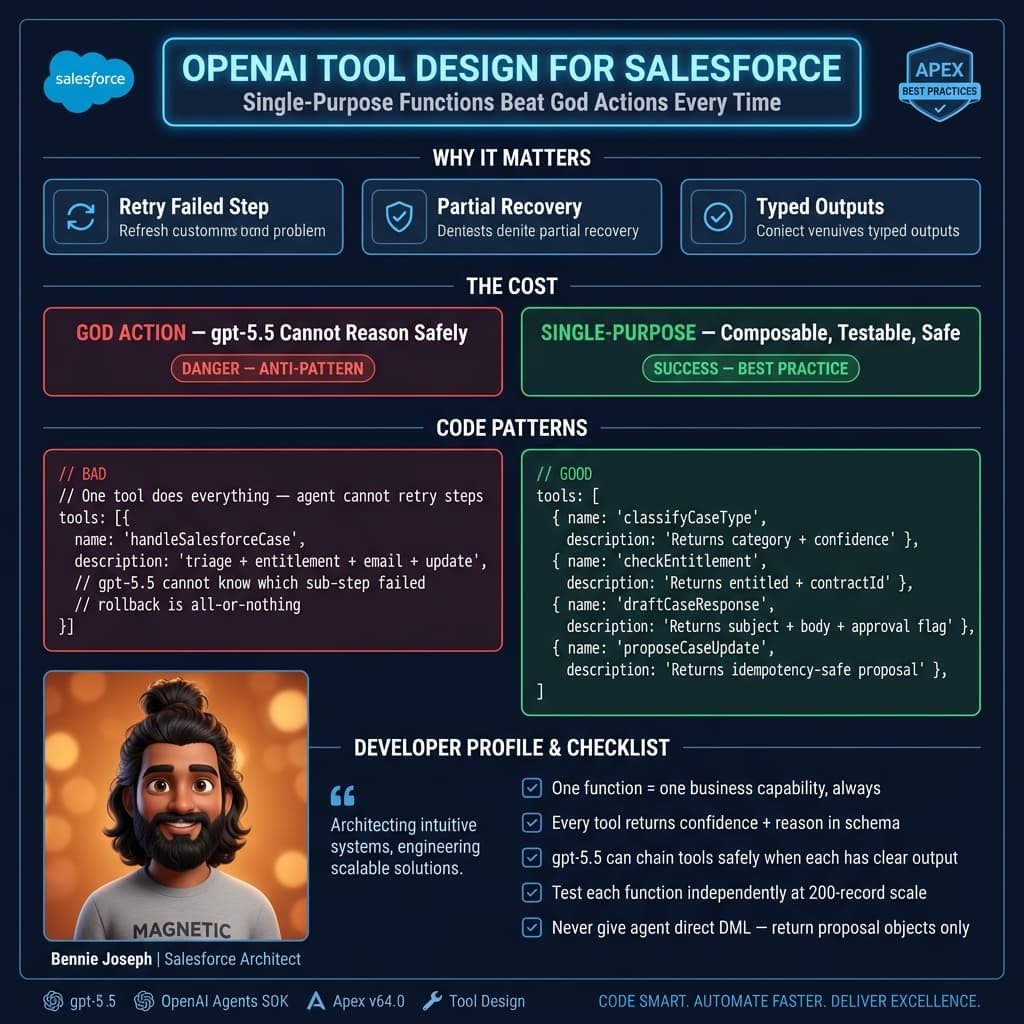
Task: Click the blue quotation mark icon
Action: click(x=342, y=795)
